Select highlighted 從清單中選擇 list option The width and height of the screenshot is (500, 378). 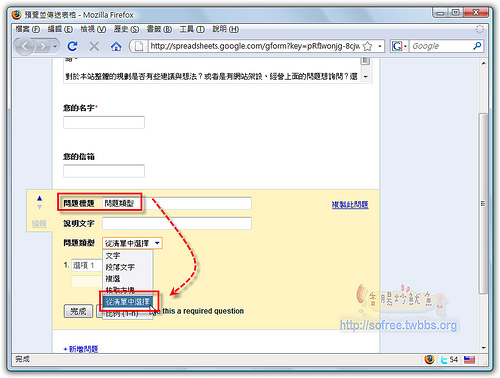128,302
